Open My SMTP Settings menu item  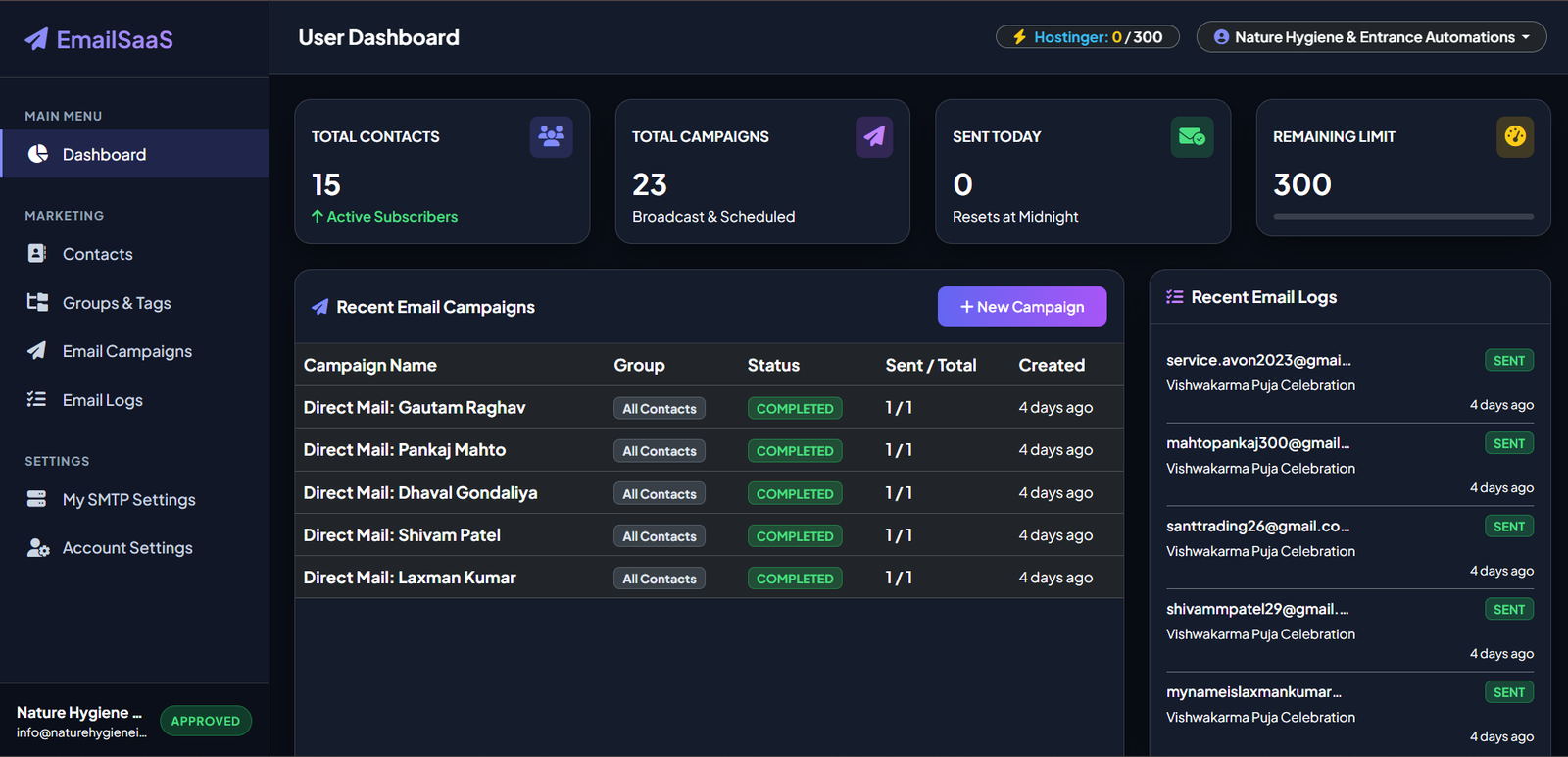(134, 499)
